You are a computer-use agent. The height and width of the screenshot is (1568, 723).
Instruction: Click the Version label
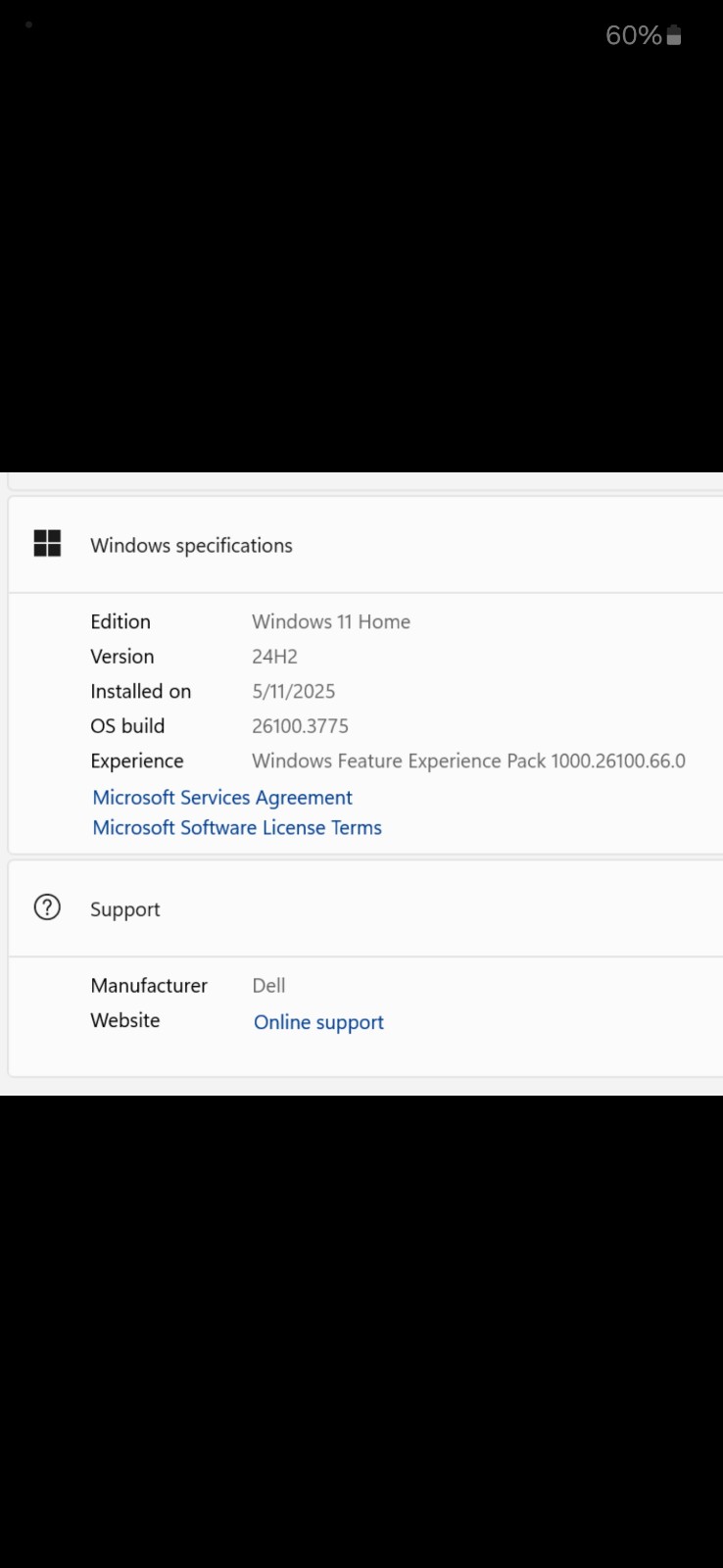click(x=122, y=657)
